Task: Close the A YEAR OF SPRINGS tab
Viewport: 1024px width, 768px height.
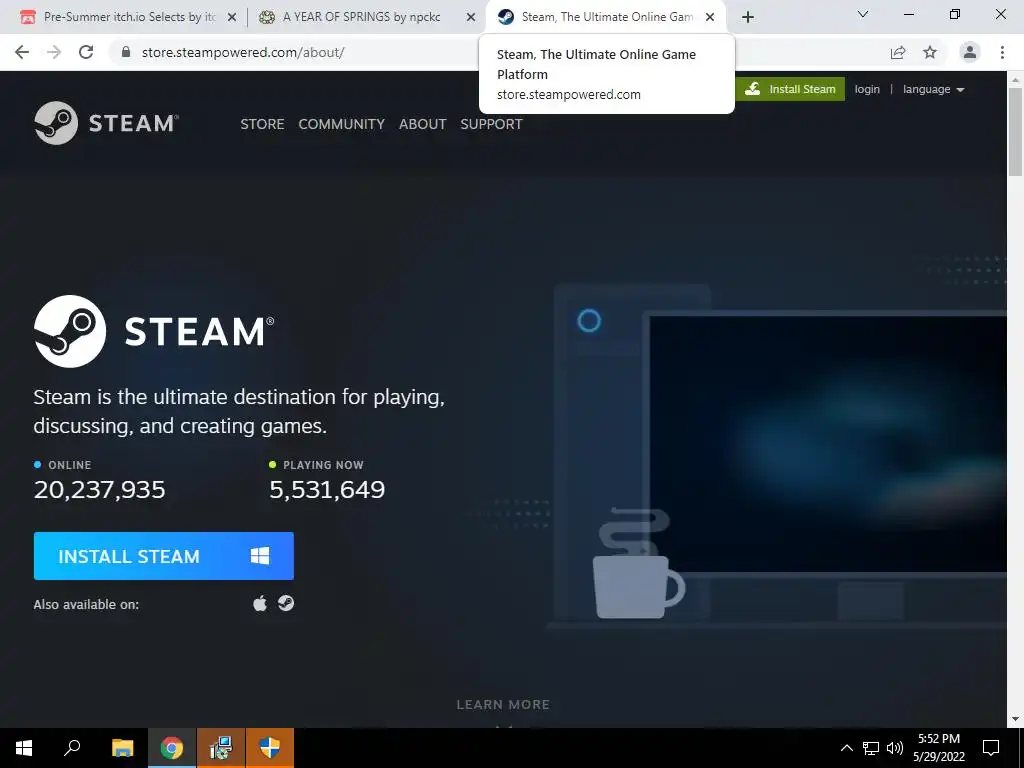Action: click(x=470, y=18)
